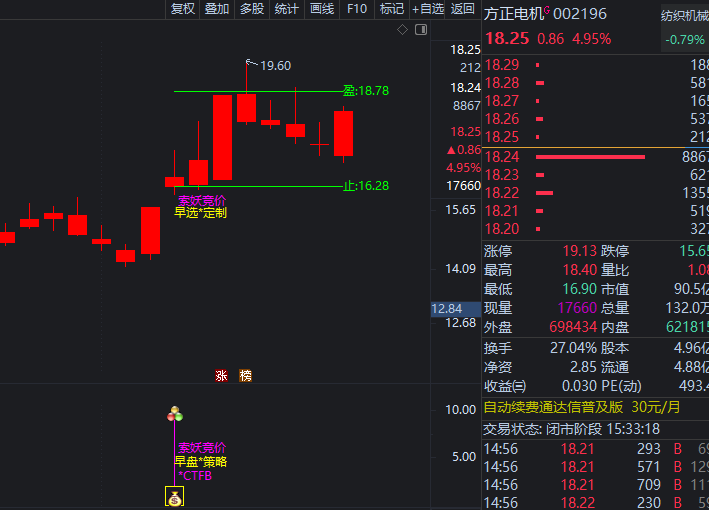
Task: Open the 统计 statistics dropdown
Action: click(x=287, y=9)
